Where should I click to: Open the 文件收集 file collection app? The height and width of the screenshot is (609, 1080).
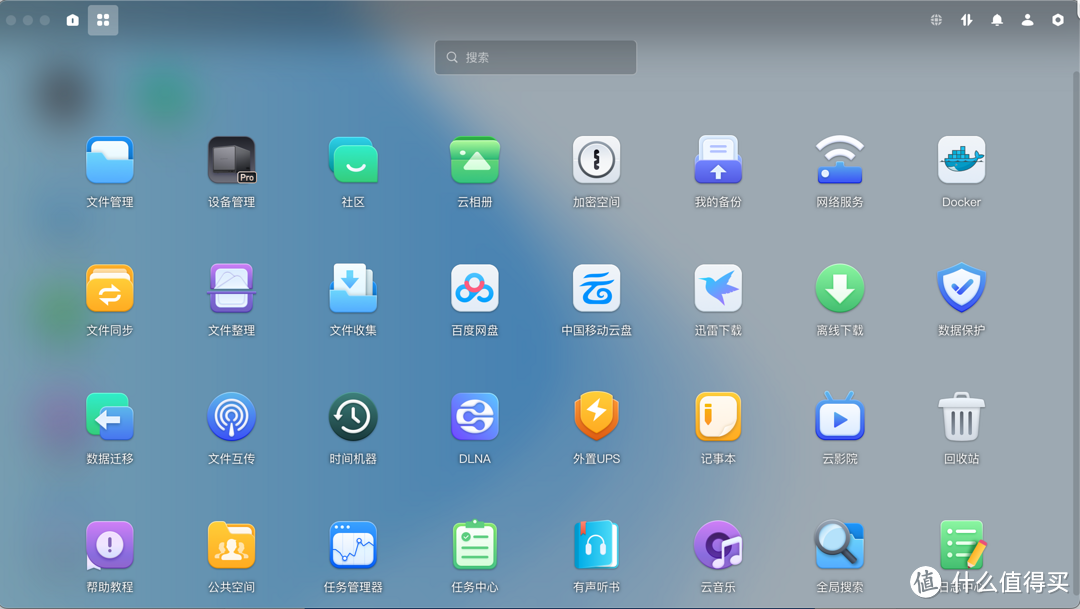tap(353, 289)
